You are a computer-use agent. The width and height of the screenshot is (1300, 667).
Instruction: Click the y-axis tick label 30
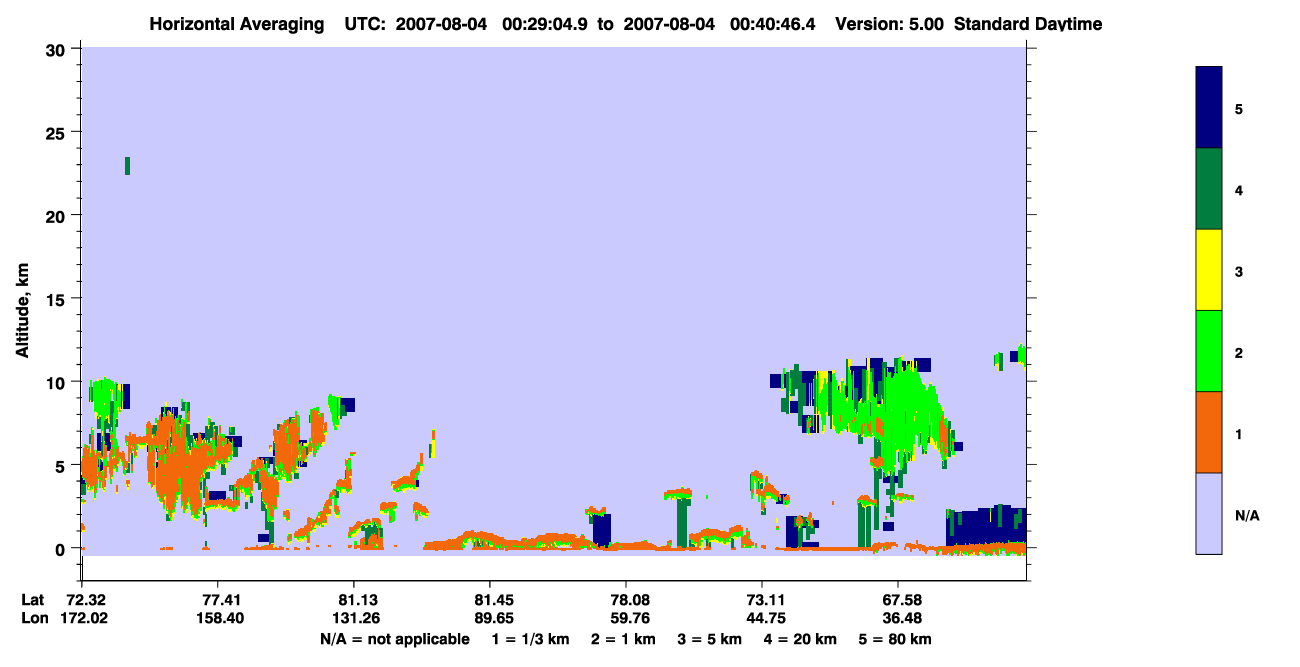click(58, 49)
